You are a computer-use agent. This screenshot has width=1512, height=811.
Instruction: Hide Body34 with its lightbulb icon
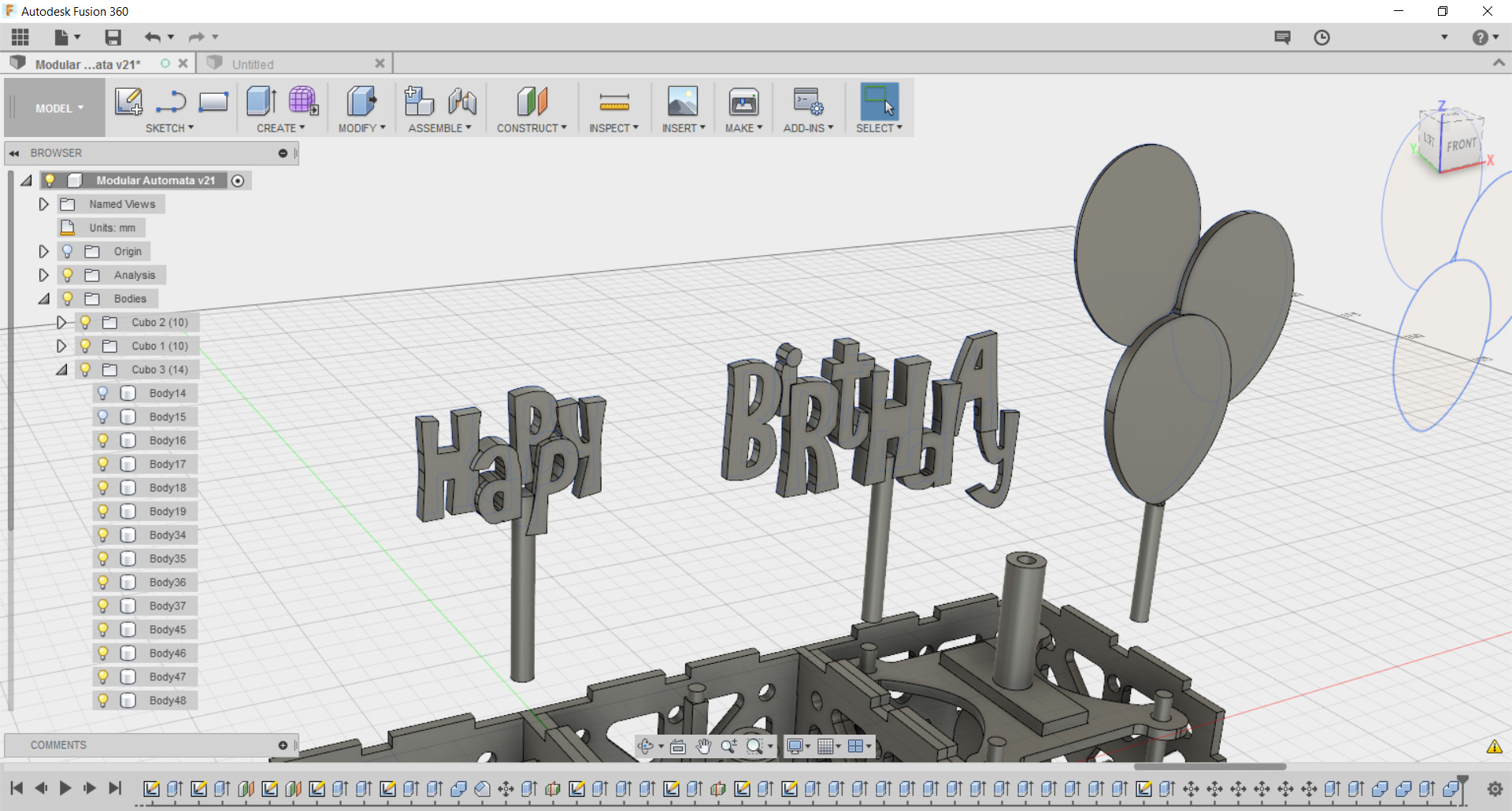[x=102, y=535]
